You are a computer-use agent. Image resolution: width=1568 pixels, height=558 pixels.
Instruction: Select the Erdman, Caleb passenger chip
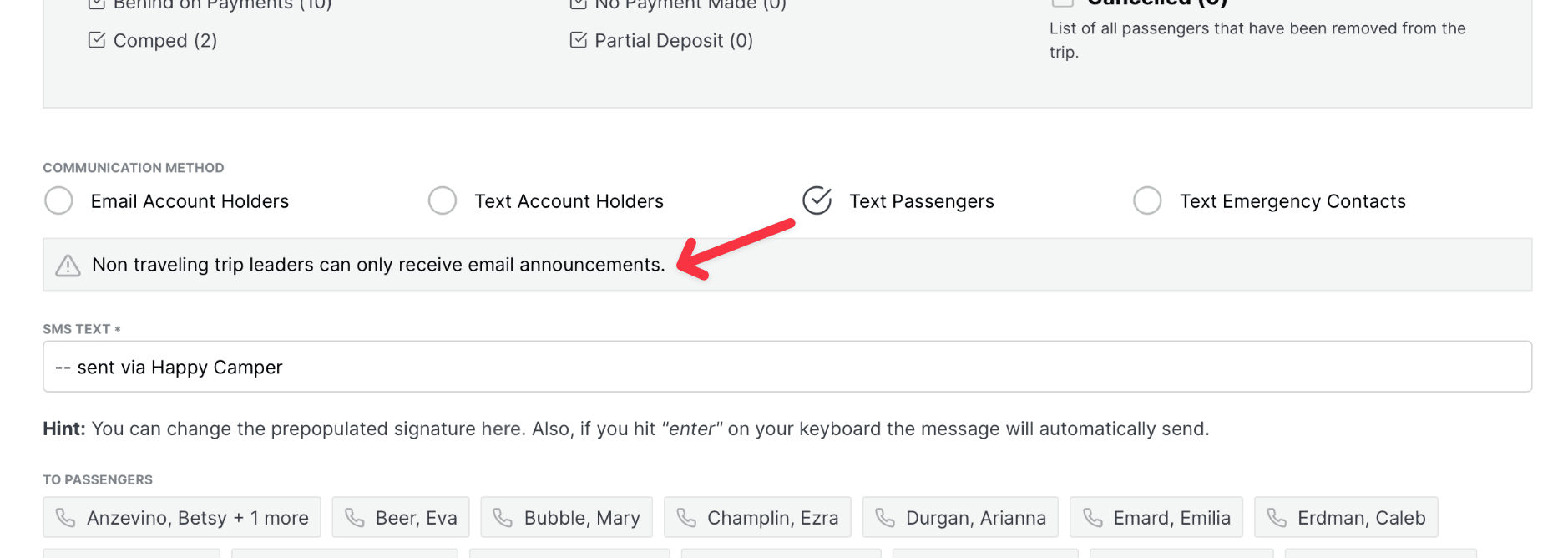click(1345, 517)
